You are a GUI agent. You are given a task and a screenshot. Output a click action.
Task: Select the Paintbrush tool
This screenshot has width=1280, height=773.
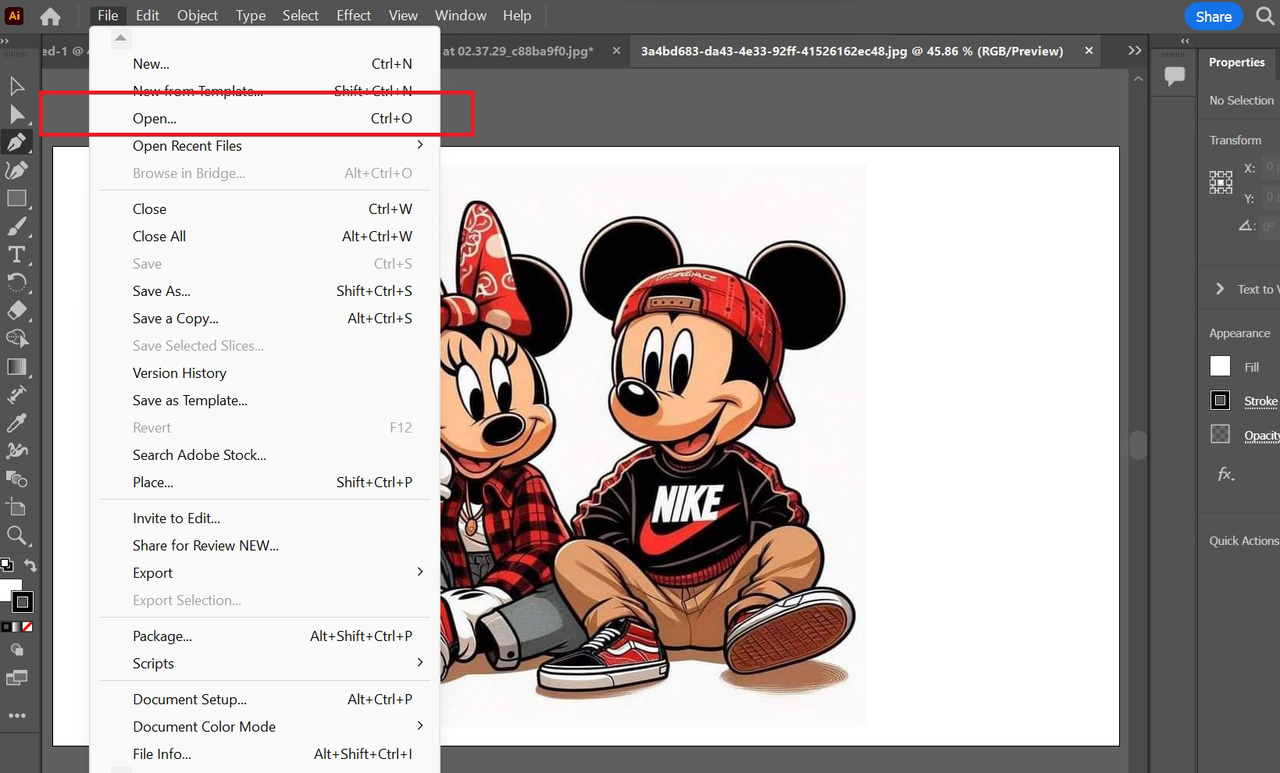tap(16, 226)
